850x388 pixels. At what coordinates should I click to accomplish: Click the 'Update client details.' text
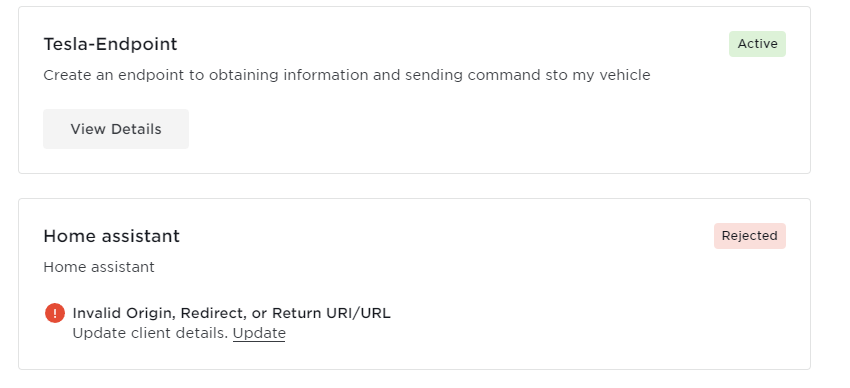(x=150, y=333)
